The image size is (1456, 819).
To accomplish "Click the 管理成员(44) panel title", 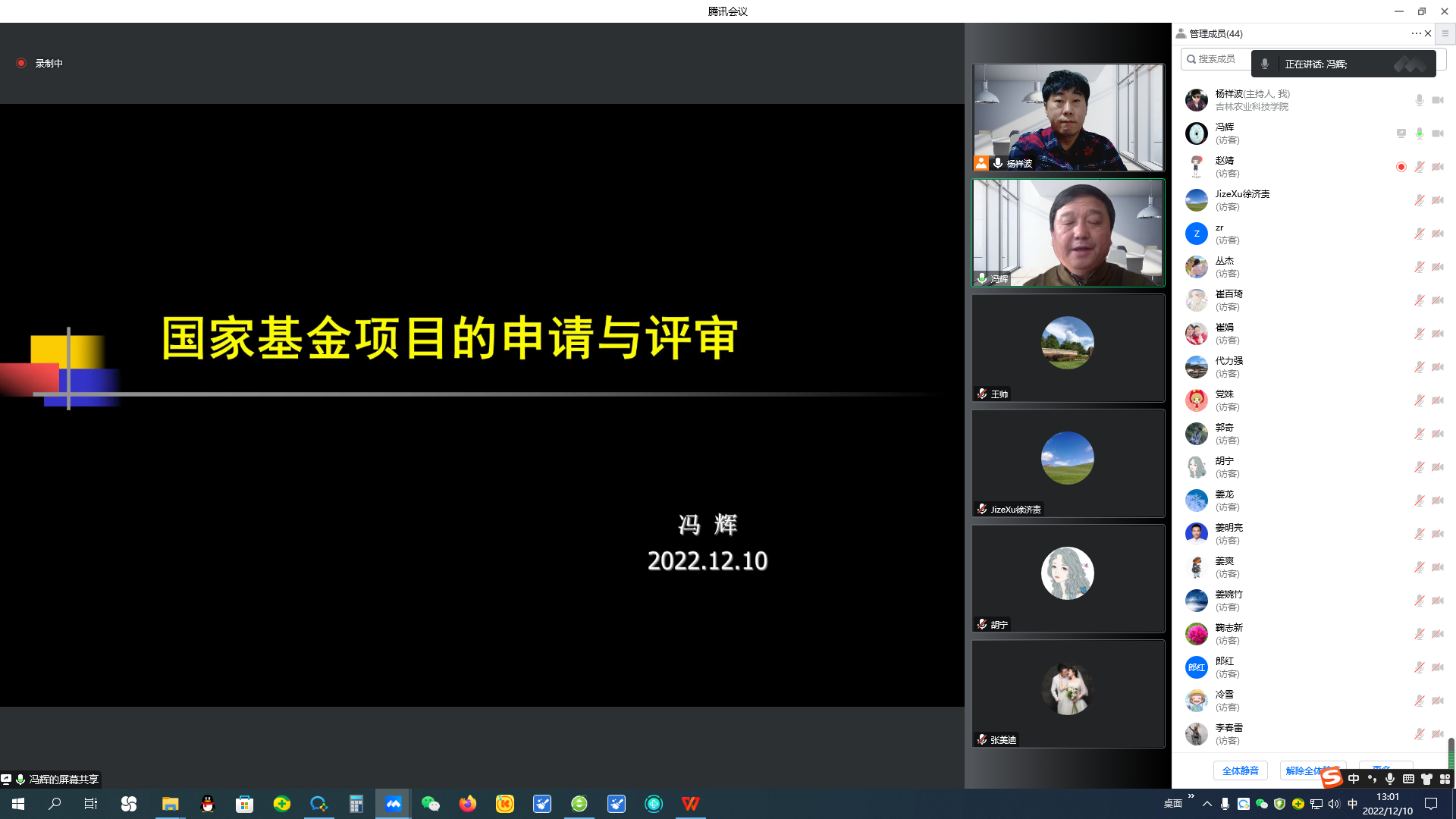I will [x=1215, y=33].
